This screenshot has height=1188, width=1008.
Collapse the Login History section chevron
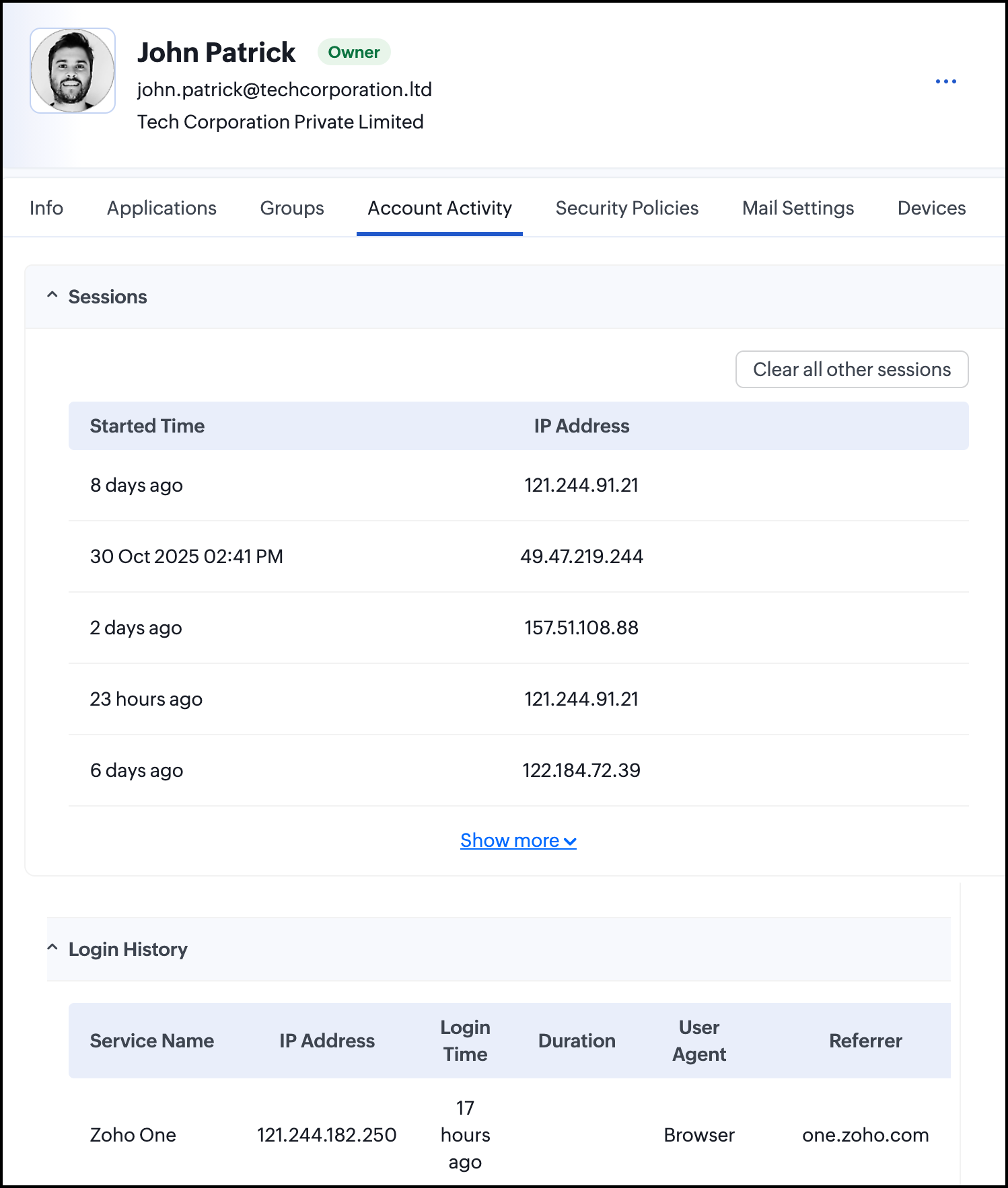(x=52, y=949)
